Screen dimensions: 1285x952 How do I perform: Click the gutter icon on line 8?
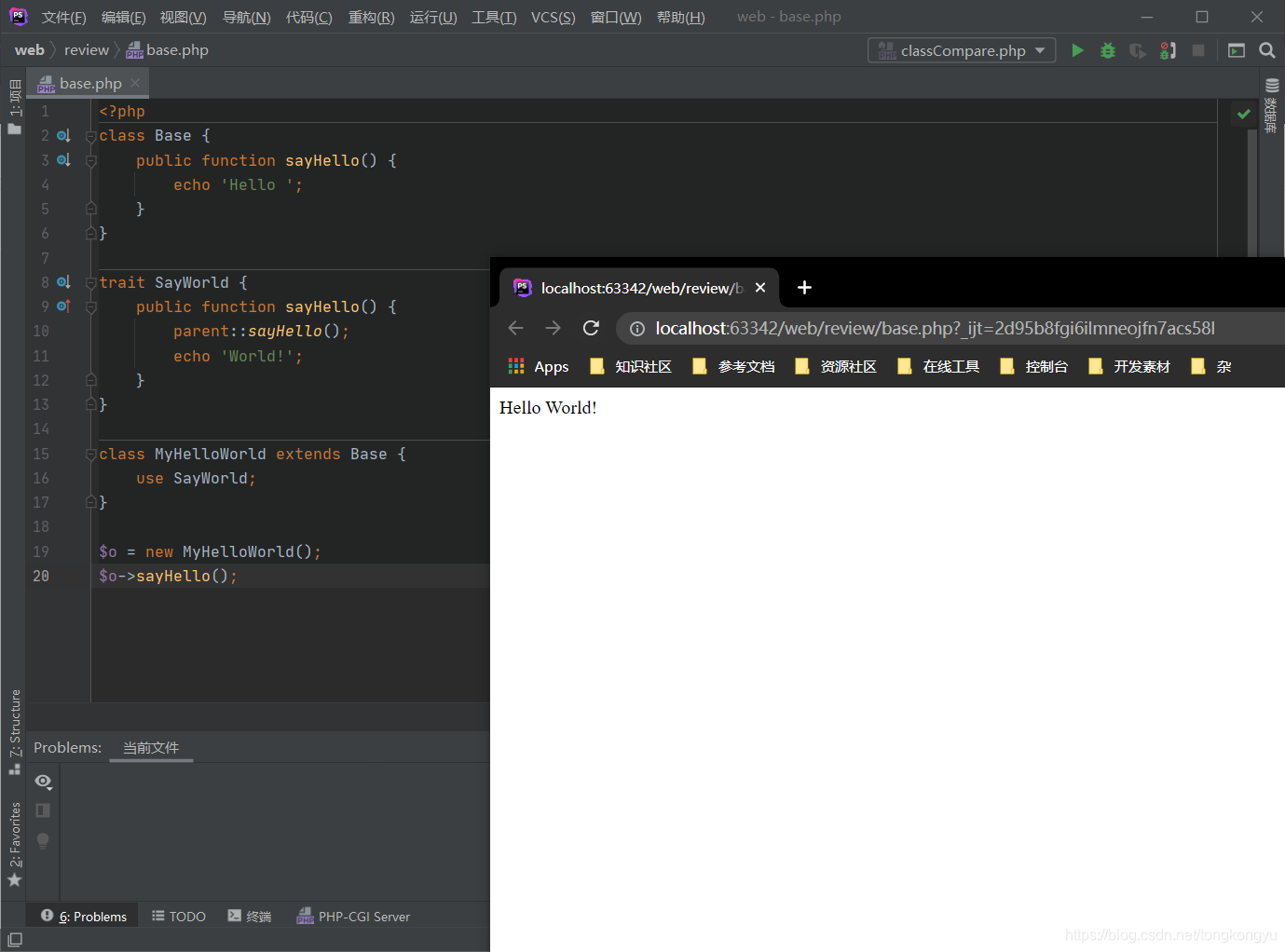[63, 282]
